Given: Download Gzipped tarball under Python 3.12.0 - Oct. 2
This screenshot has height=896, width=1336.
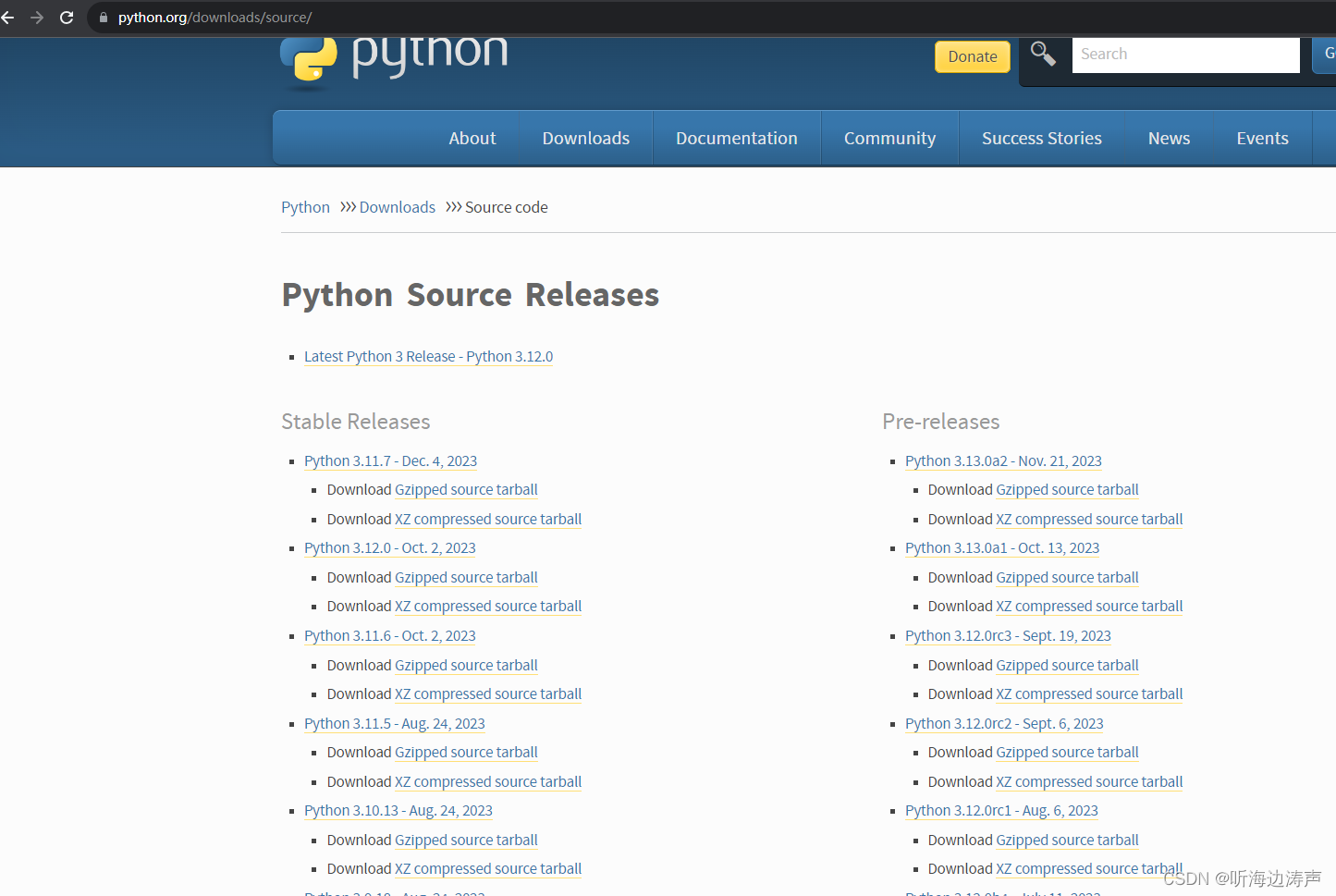Looking at the screenshot, I should tap(466, 577).
